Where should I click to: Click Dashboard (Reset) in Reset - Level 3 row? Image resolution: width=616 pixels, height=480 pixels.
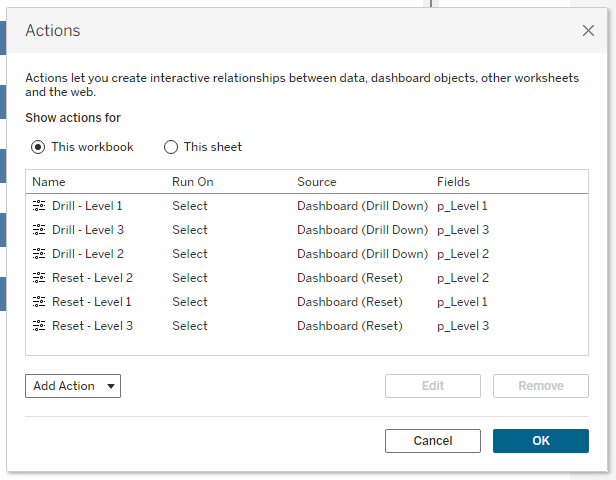(x=350, y=326)
